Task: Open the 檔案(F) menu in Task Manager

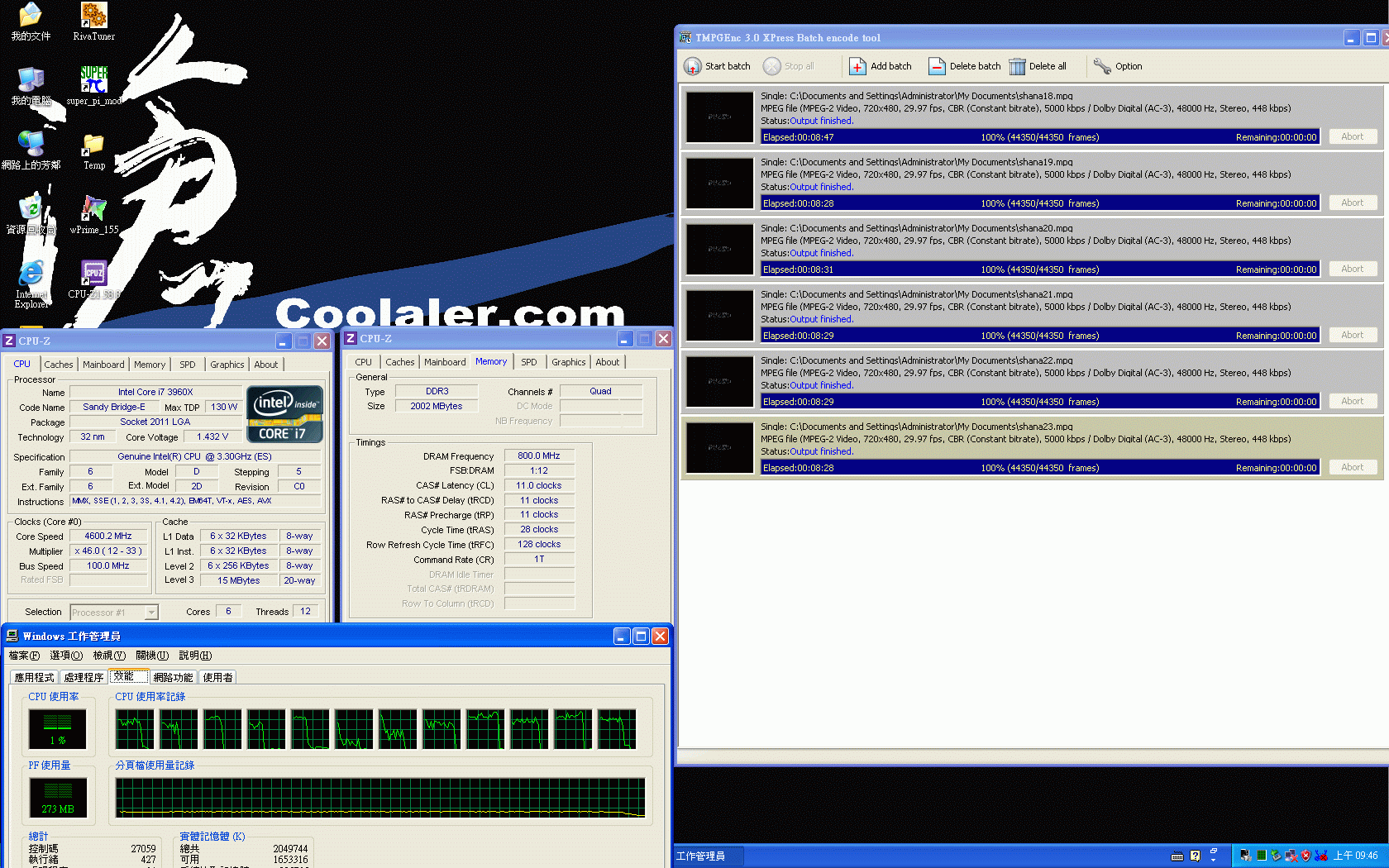Action: point(24,656)
